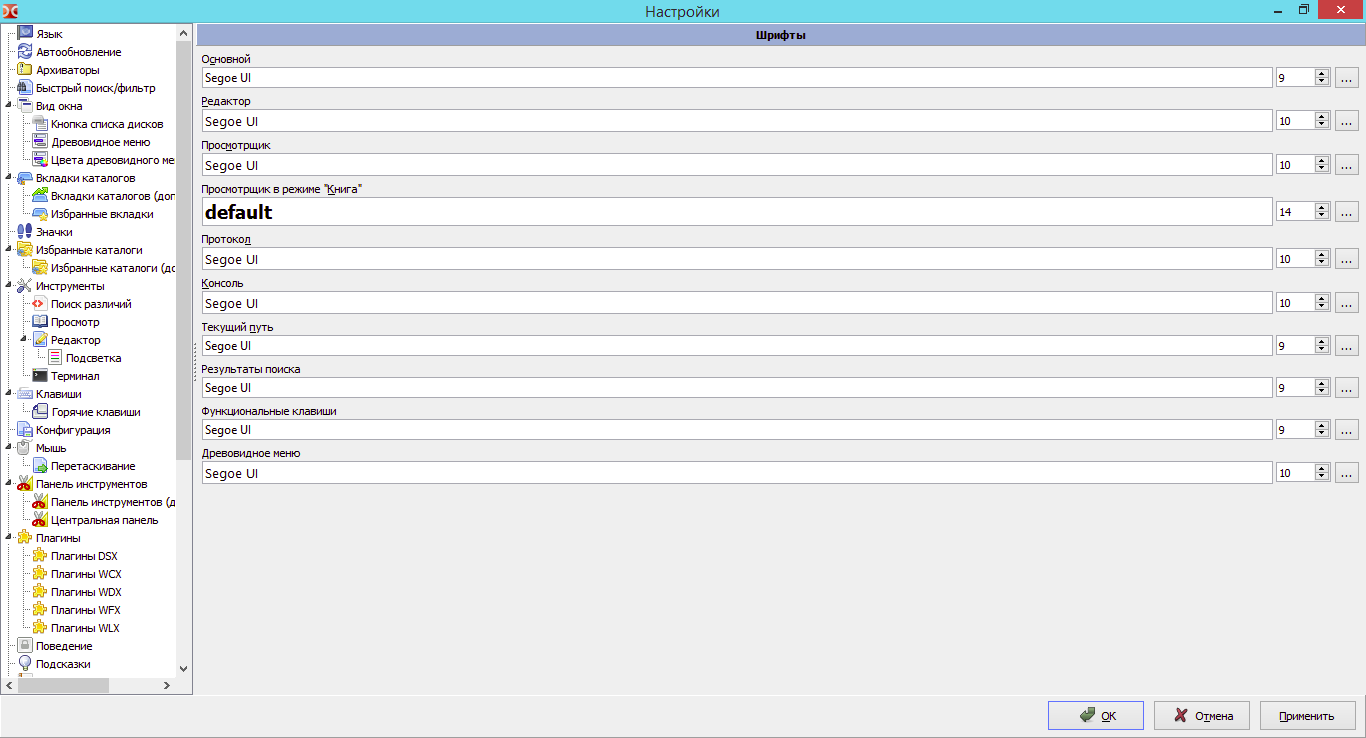
Task: Increase the Основной font size spinner
Action: click(1322, 74)
